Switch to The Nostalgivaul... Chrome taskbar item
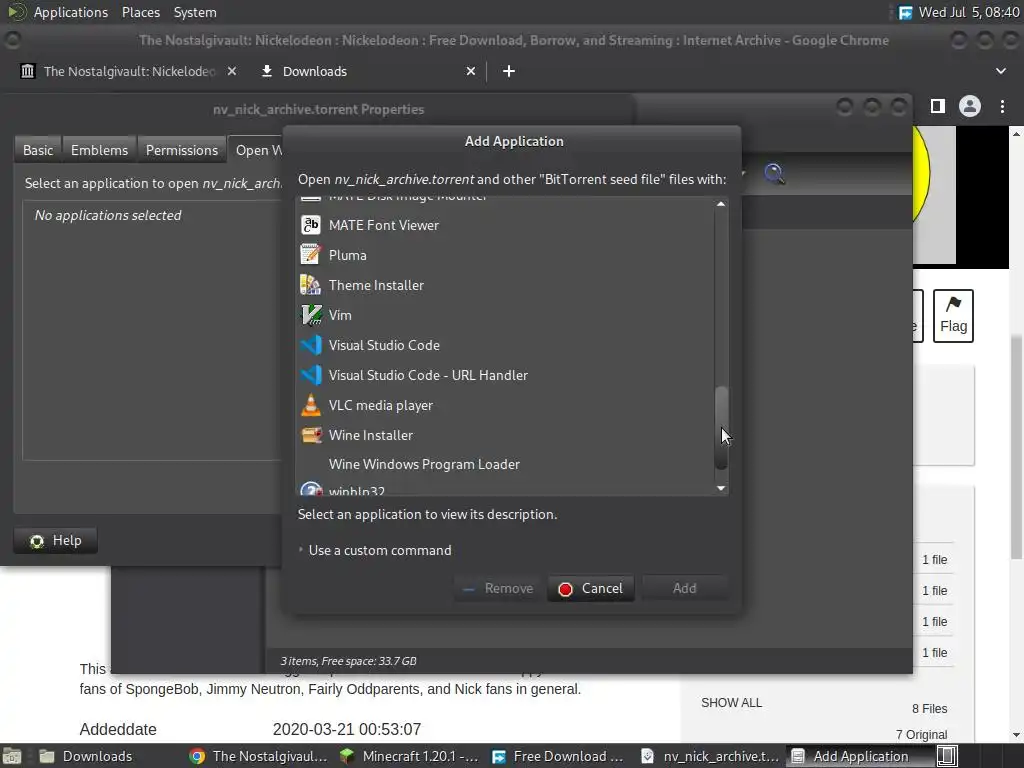1024x768 pixels. pyautogui.click(x=259, y=756)
